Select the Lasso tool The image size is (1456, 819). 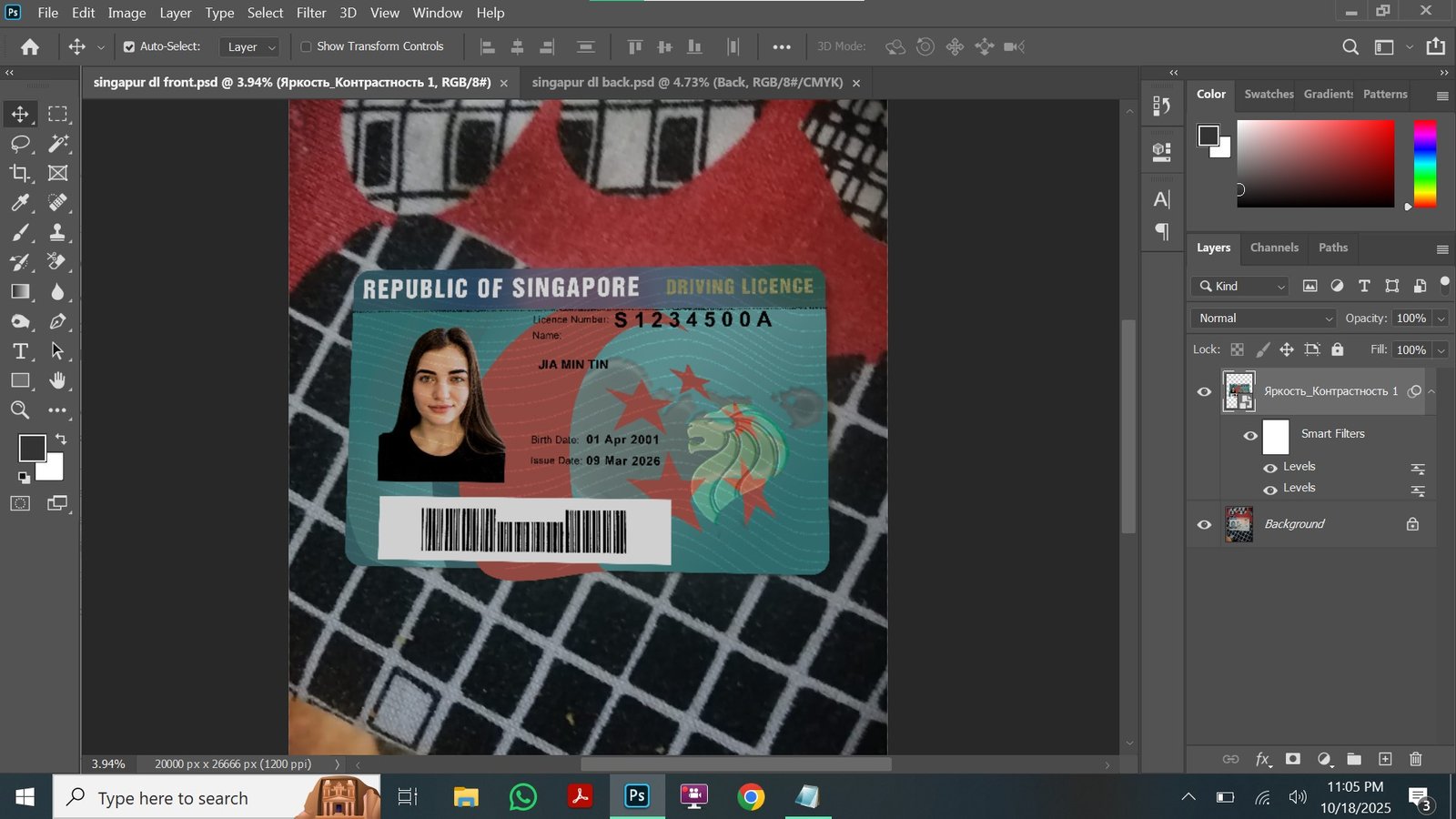(x=20, y=144)
